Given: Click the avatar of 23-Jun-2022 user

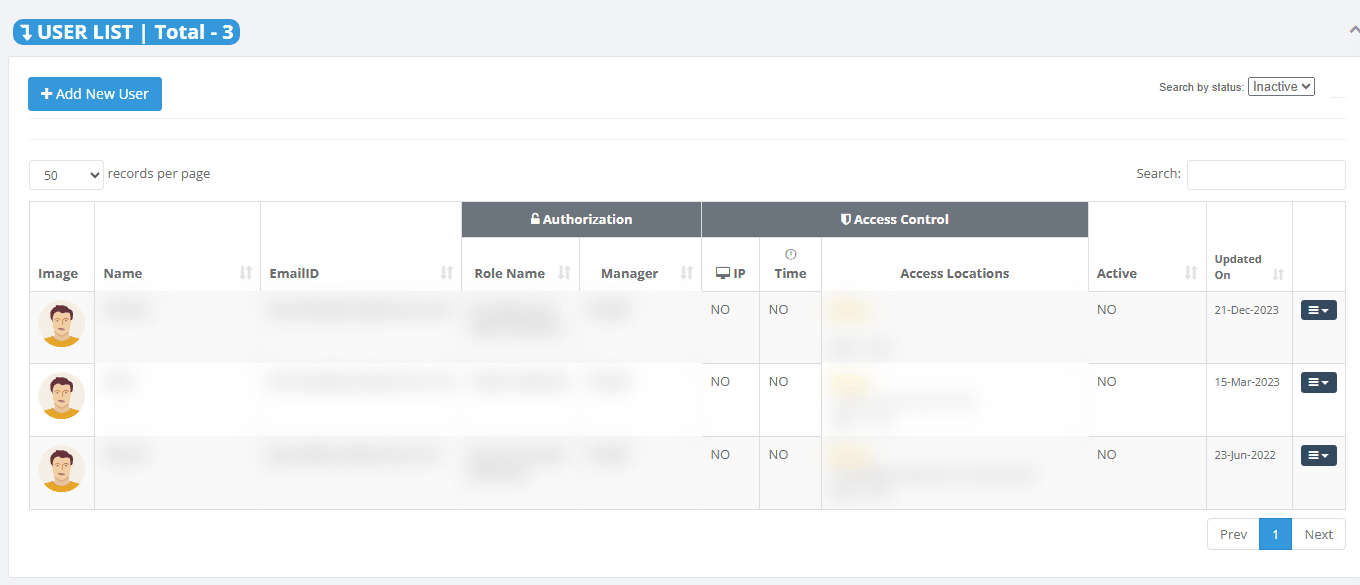Looking at the screenshot, I should [61, 469].
